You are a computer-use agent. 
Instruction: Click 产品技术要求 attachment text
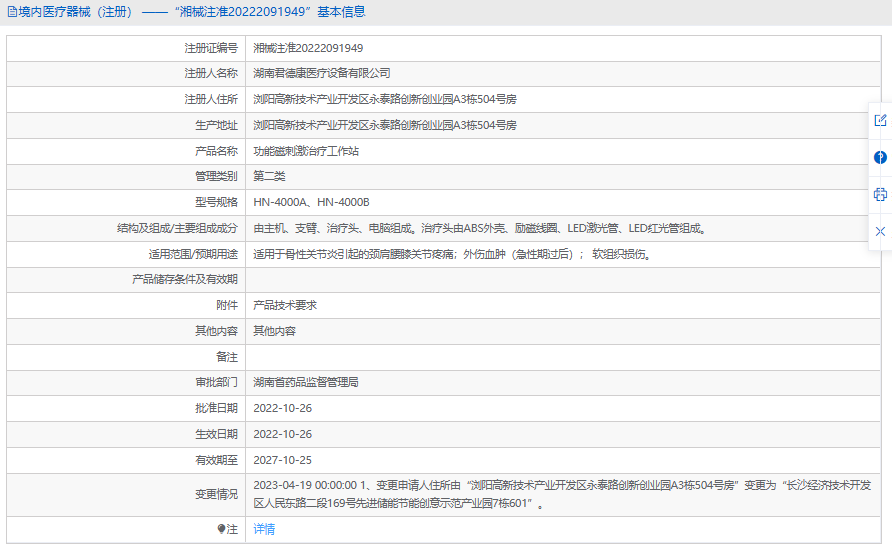285,305
